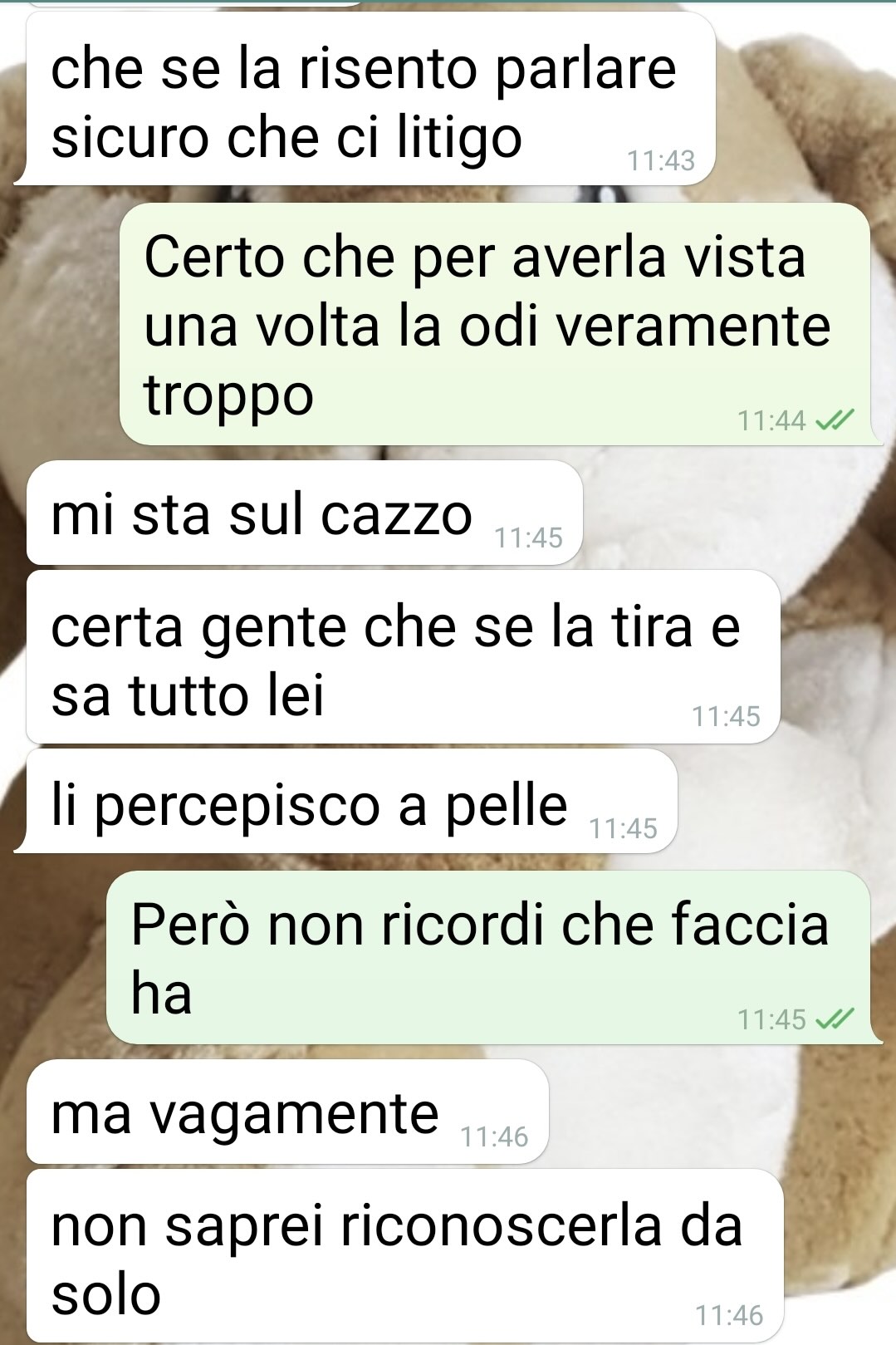The width and height of the screenshot is (896, 1345).
Task: Tap the chat wallpaper beside 'ma vagamente'
Action: tap(714, 1112)
